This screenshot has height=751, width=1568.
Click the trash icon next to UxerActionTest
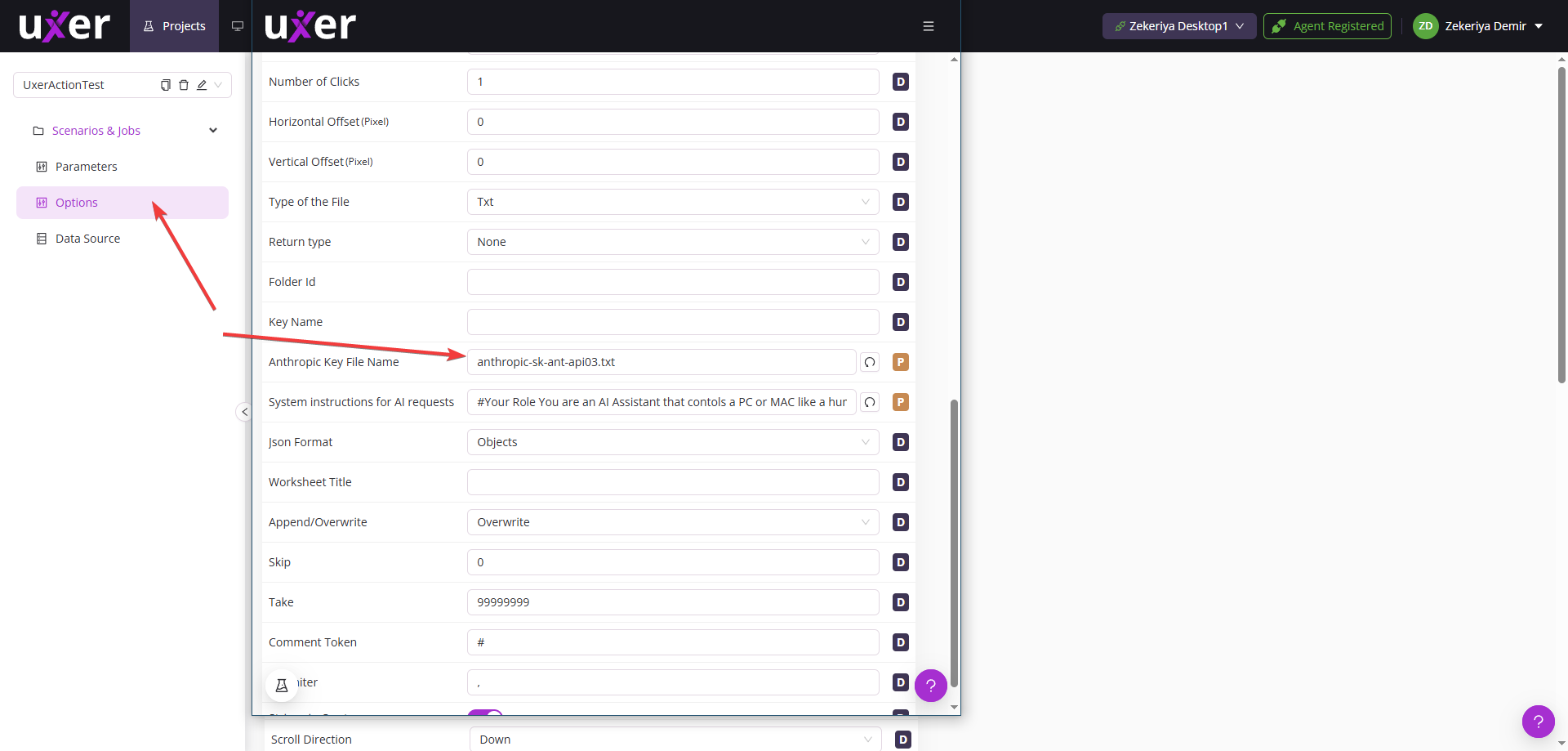click(184, 85)
